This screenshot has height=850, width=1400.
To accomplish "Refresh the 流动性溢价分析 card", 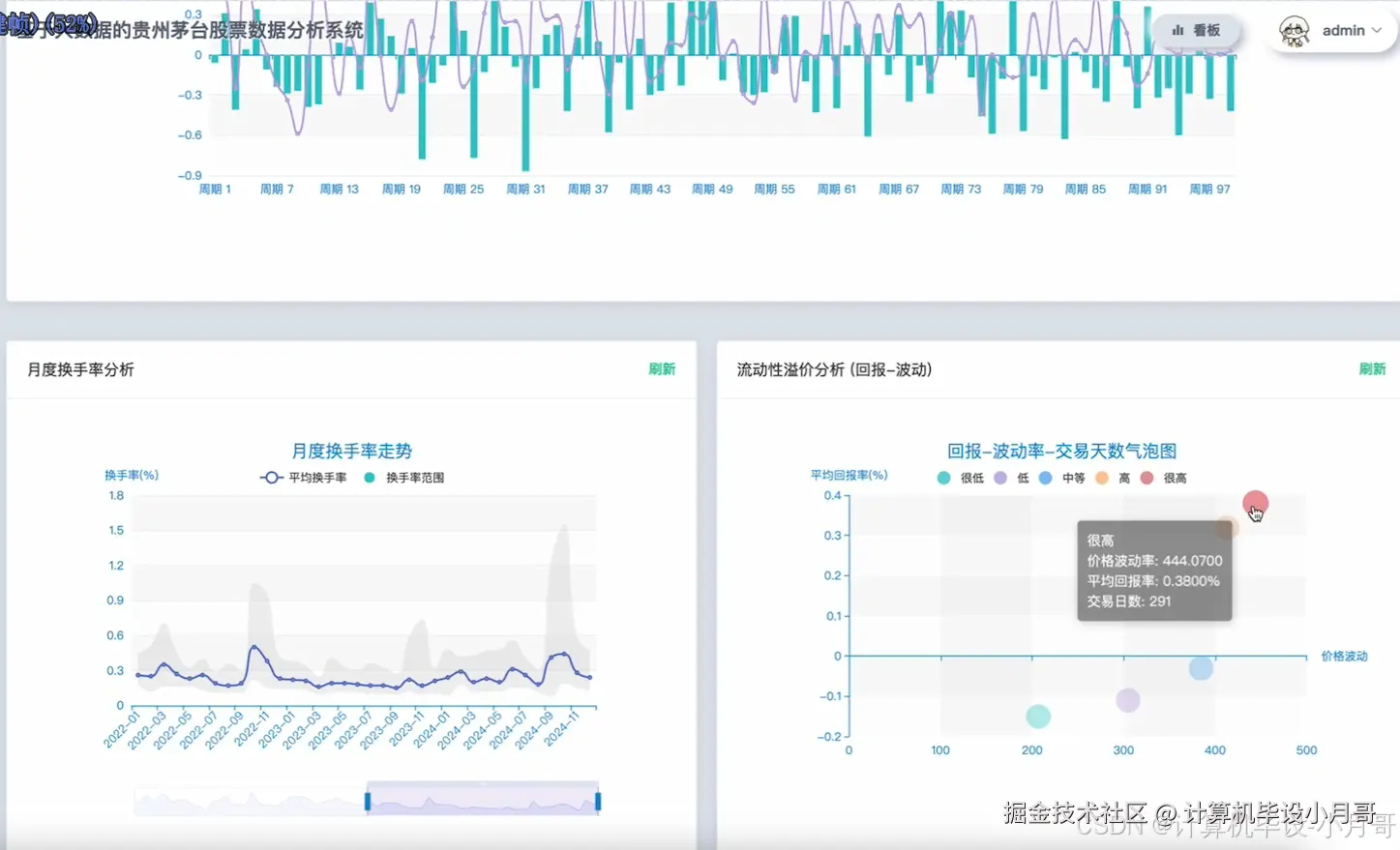I will pyautogui.click(x=1372, y=369).
